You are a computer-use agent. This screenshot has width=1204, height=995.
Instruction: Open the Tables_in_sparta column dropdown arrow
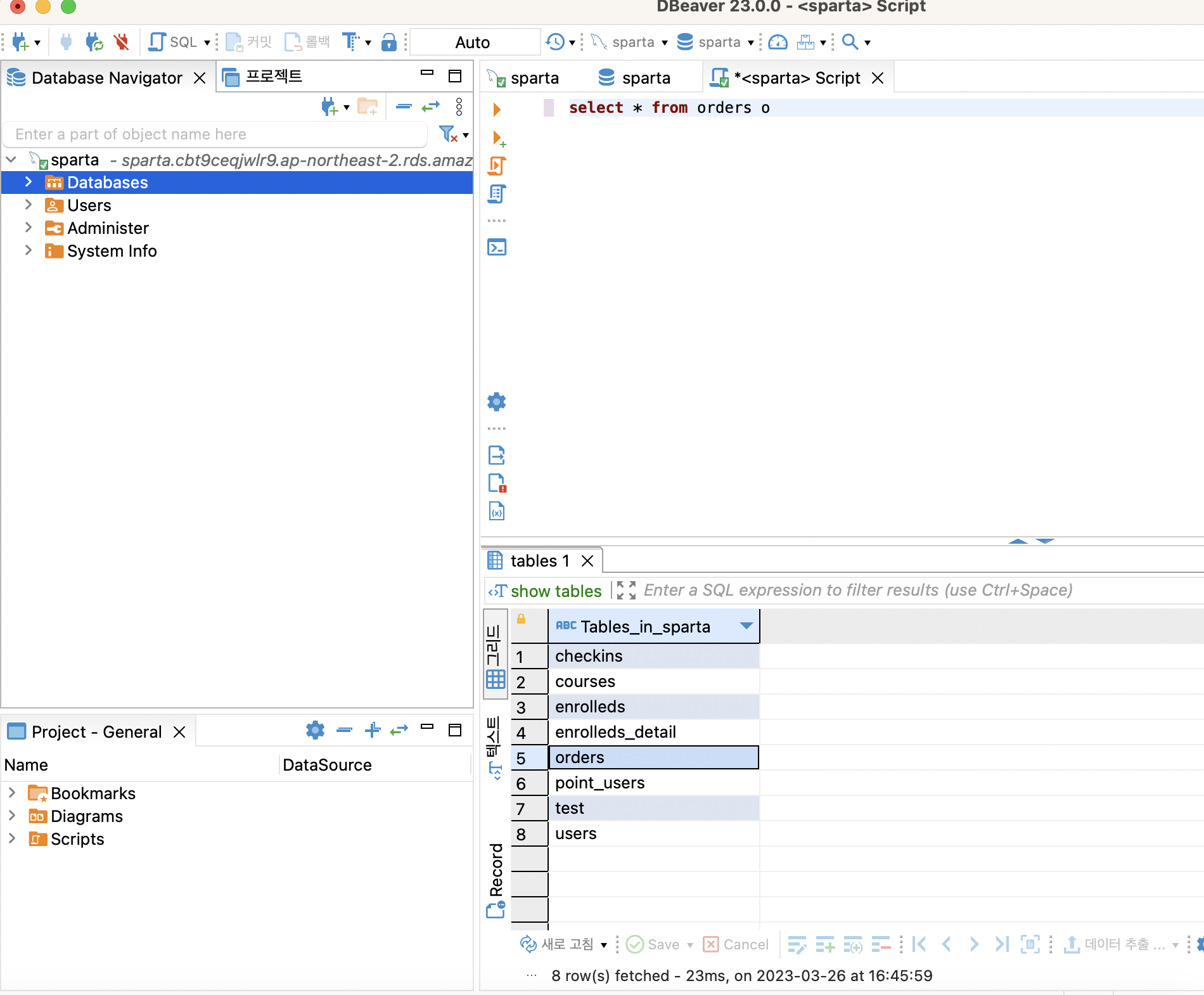pos(746,626)
